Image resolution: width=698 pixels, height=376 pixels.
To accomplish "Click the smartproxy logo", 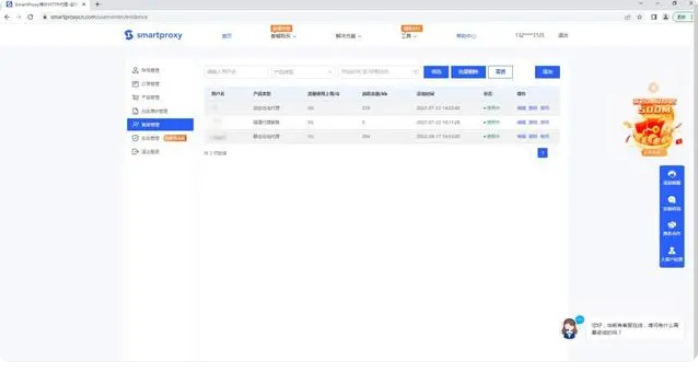I will [x=153, y=35].
